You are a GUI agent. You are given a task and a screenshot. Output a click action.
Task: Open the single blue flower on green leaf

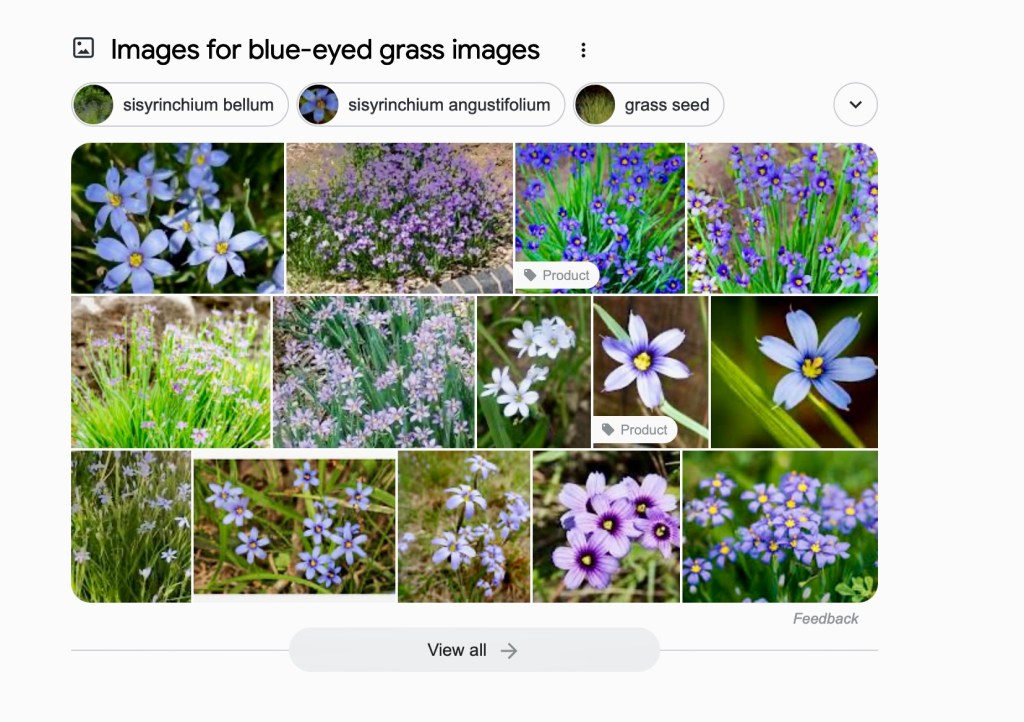point(794,371)
